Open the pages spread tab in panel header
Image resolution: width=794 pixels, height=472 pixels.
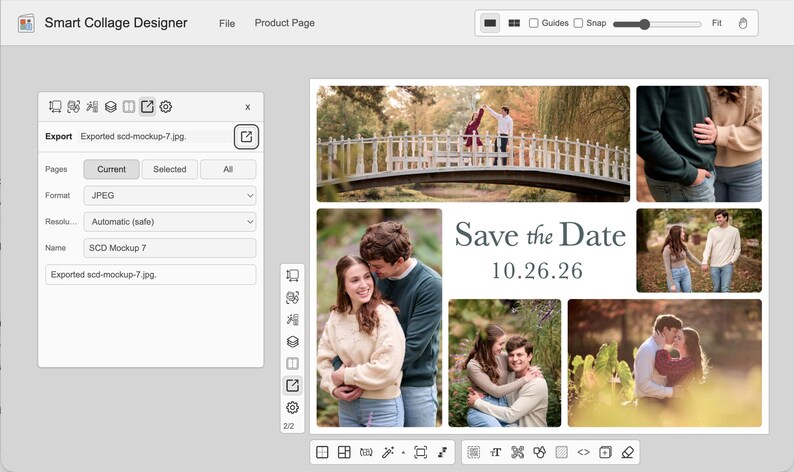click(x=129, y=106)
